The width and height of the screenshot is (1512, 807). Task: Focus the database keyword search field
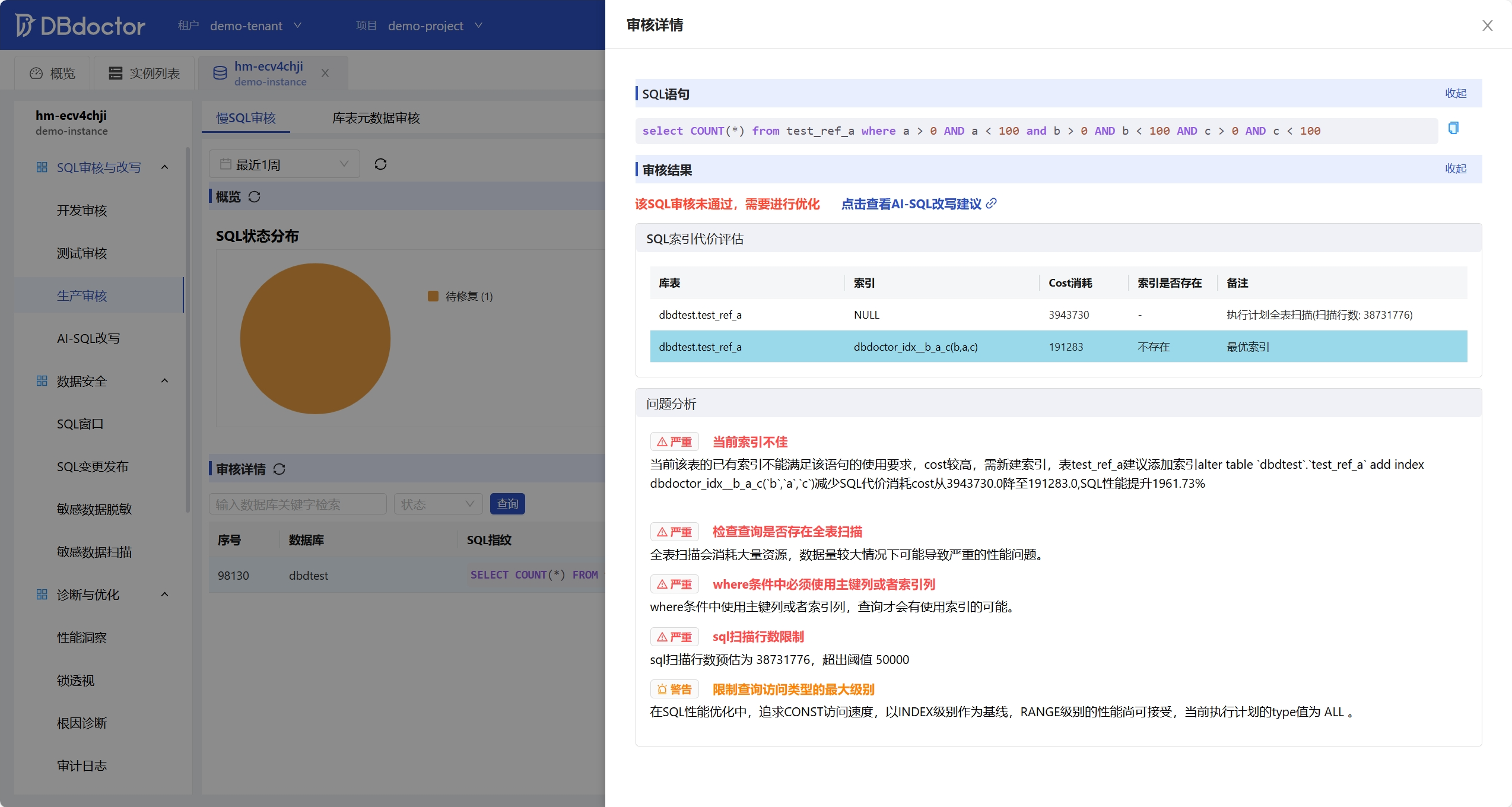[297, 504]
